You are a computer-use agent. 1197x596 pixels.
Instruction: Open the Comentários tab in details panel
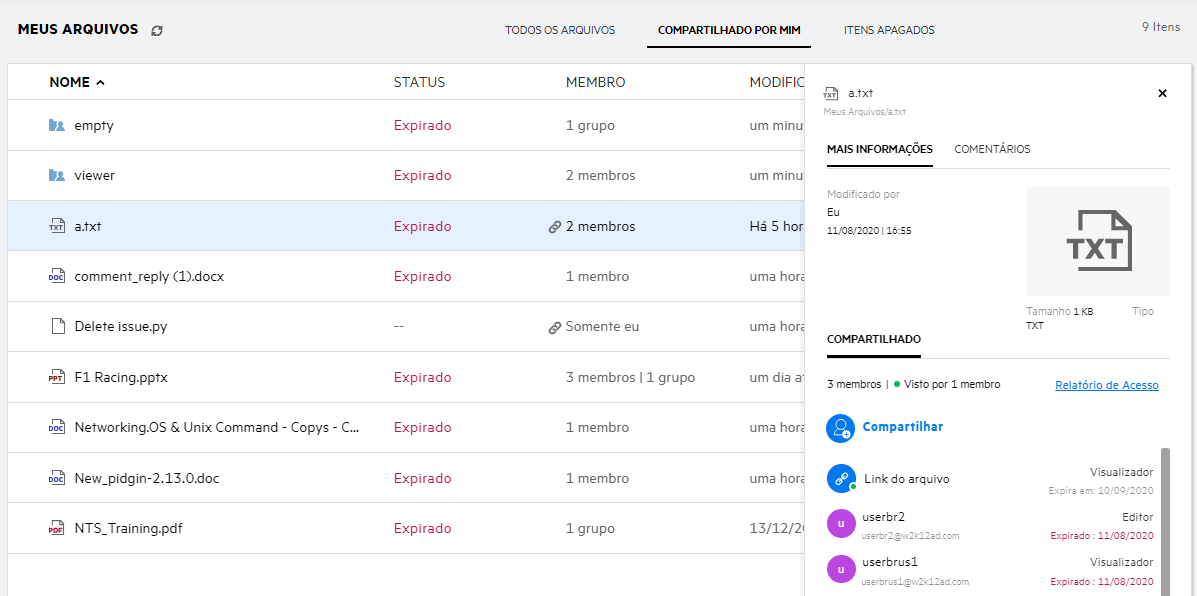992,149
